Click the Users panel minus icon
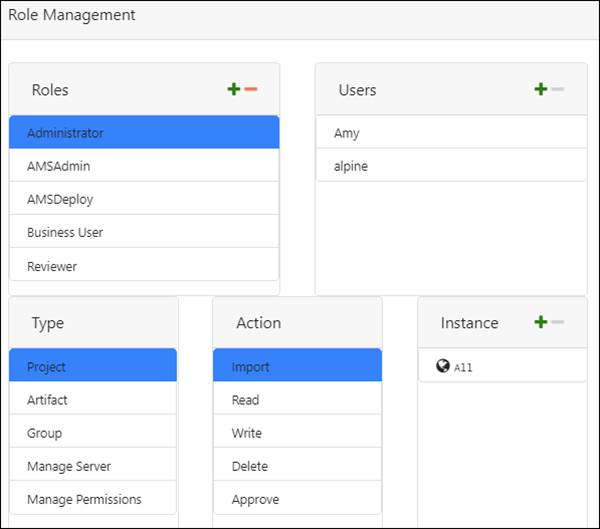 pyautogui.click(x=558, y=90)
